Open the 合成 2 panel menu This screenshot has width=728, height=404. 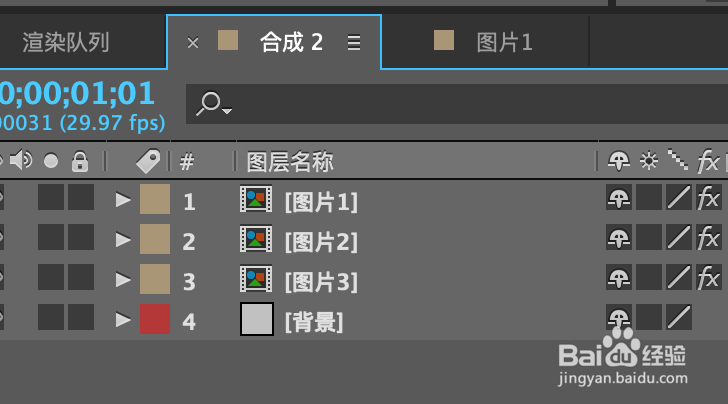point(353,42)
